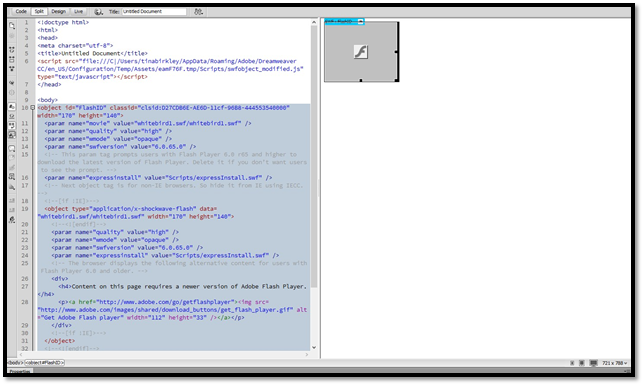Click the tablet size icon in status bar

[582, 363]
